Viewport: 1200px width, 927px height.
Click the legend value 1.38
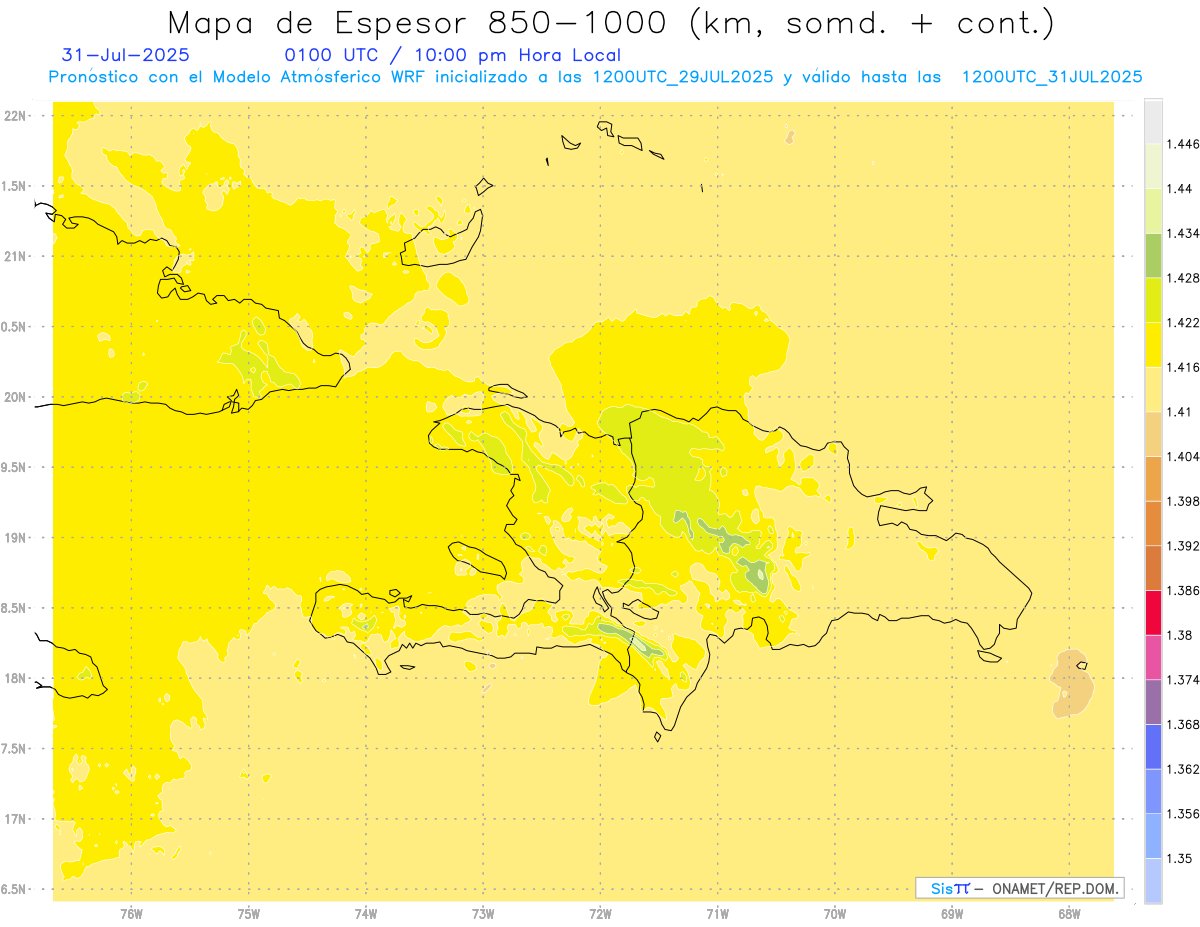[x=1181, y=635]
